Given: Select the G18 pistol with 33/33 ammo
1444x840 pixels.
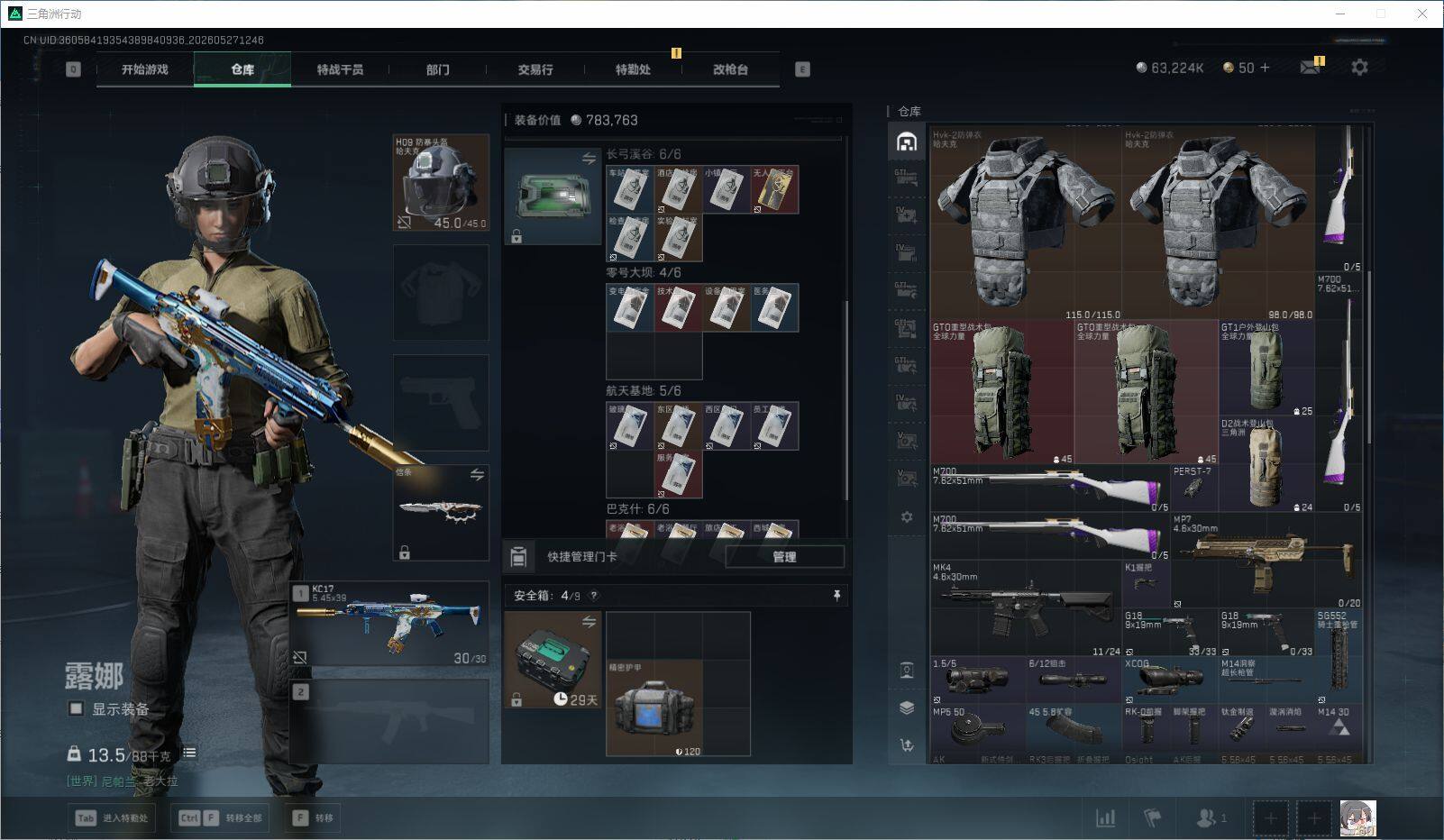Looking at the screenshot, I should [x=1171, y=634].
